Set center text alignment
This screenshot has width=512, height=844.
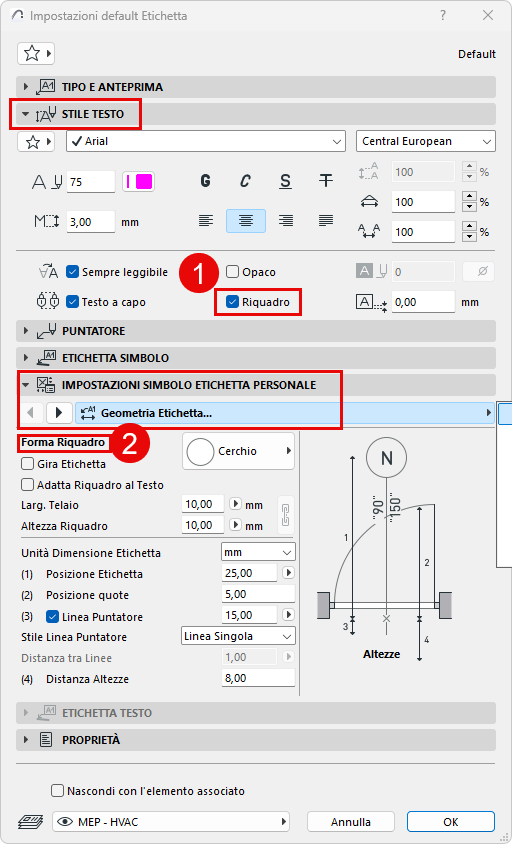(x=246, y=221)
